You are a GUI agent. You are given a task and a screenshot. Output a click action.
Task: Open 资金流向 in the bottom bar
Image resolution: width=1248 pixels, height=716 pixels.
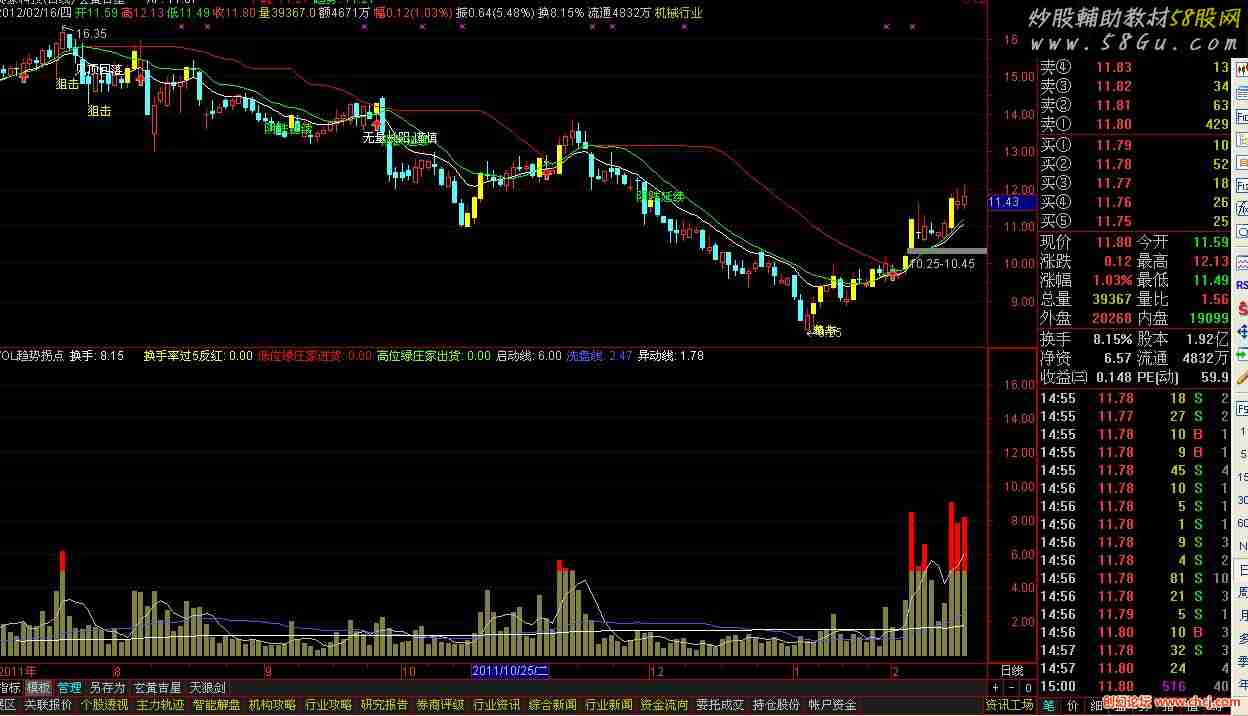click(665, 705)
